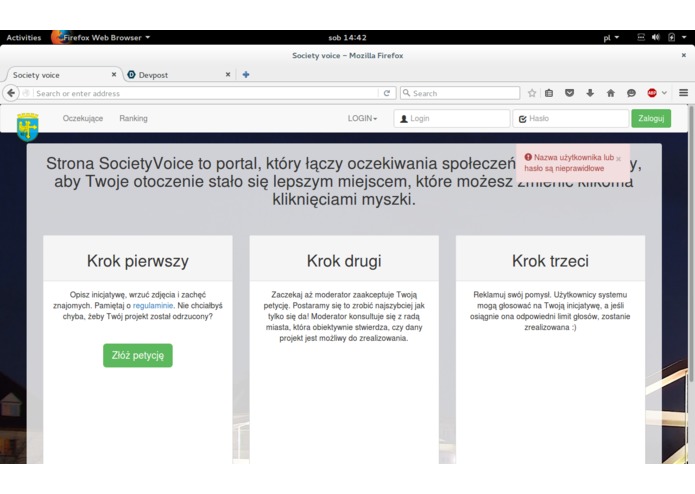Open the pl keyboard layout selector

(x=611, y=38)
